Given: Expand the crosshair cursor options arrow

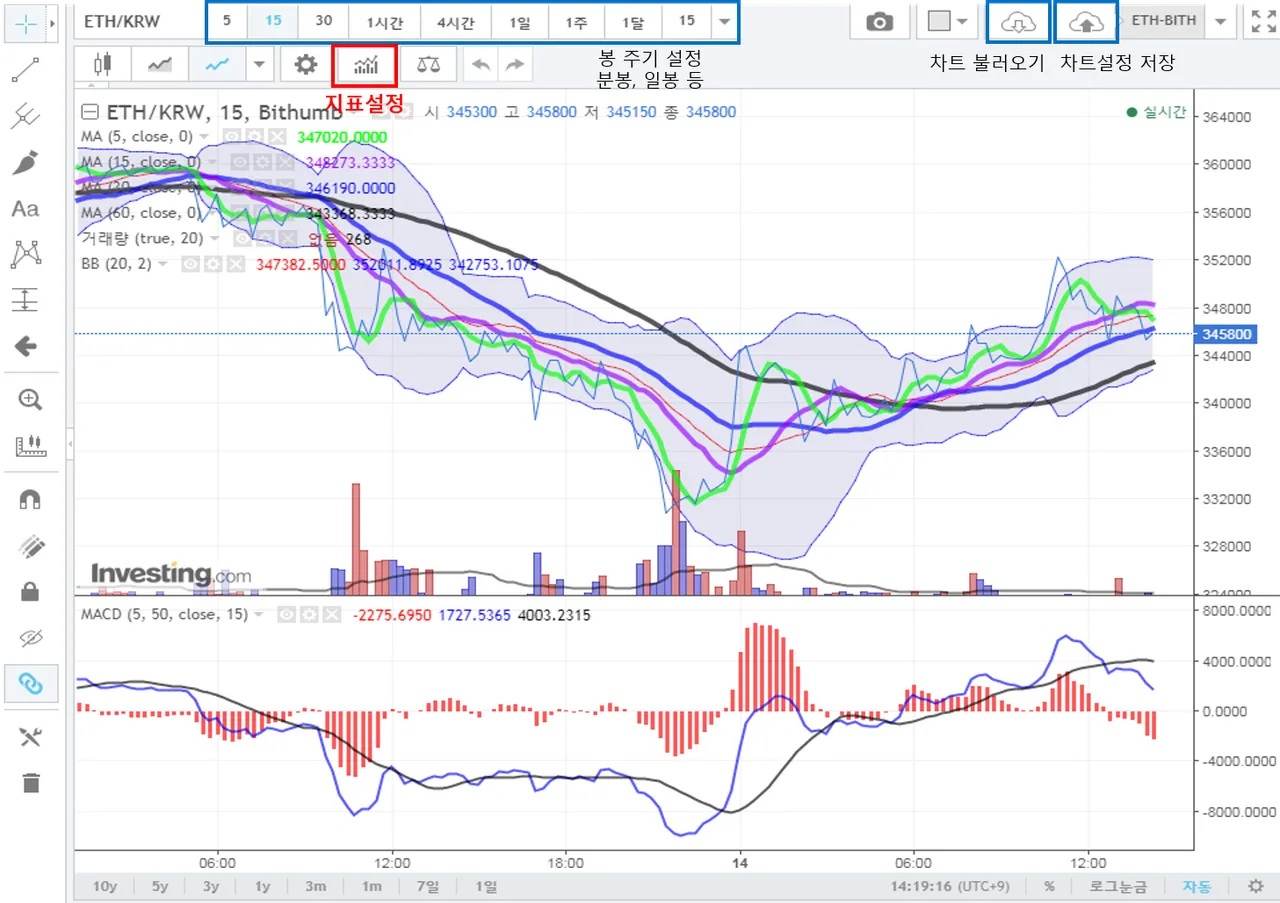Looking at the screenshot, I should 53,22.
